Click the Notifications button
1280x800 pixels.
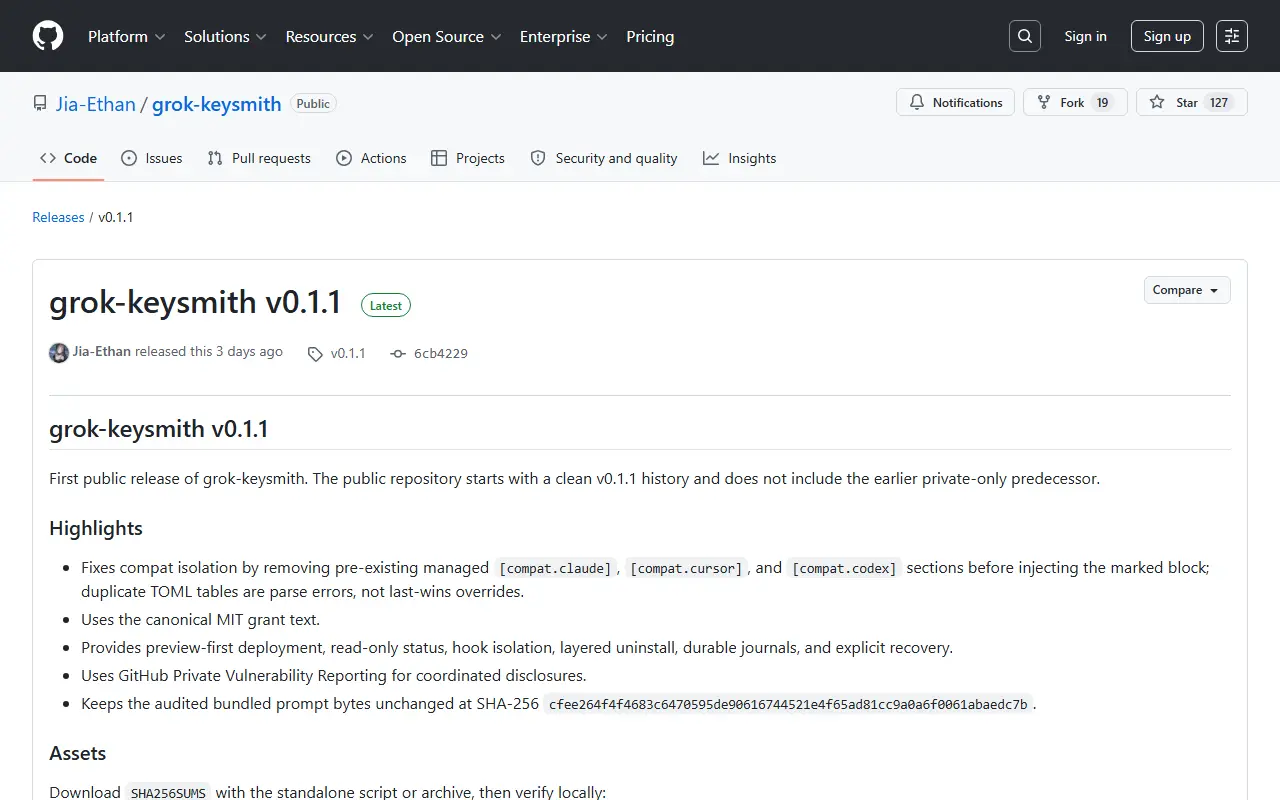tap(956, 102)
